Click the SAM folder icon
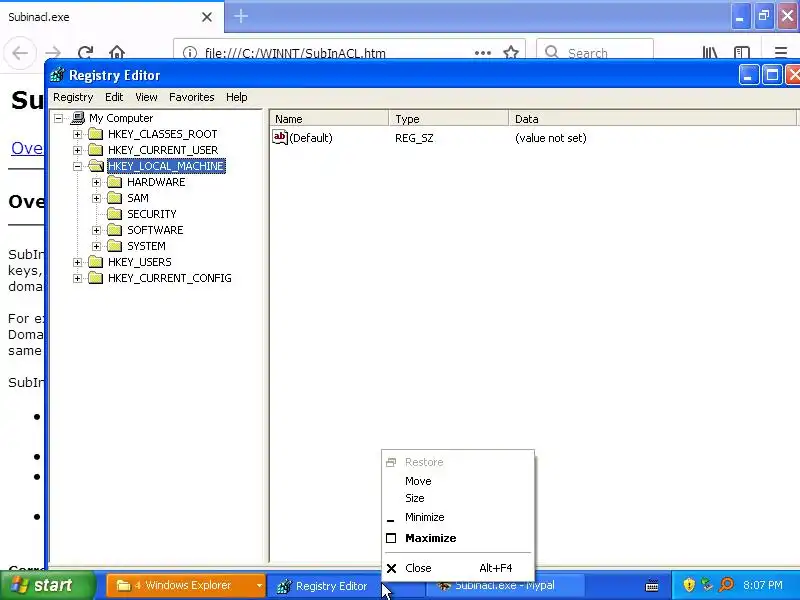Viewport: 800px width, 600px height. click(115, 198)
